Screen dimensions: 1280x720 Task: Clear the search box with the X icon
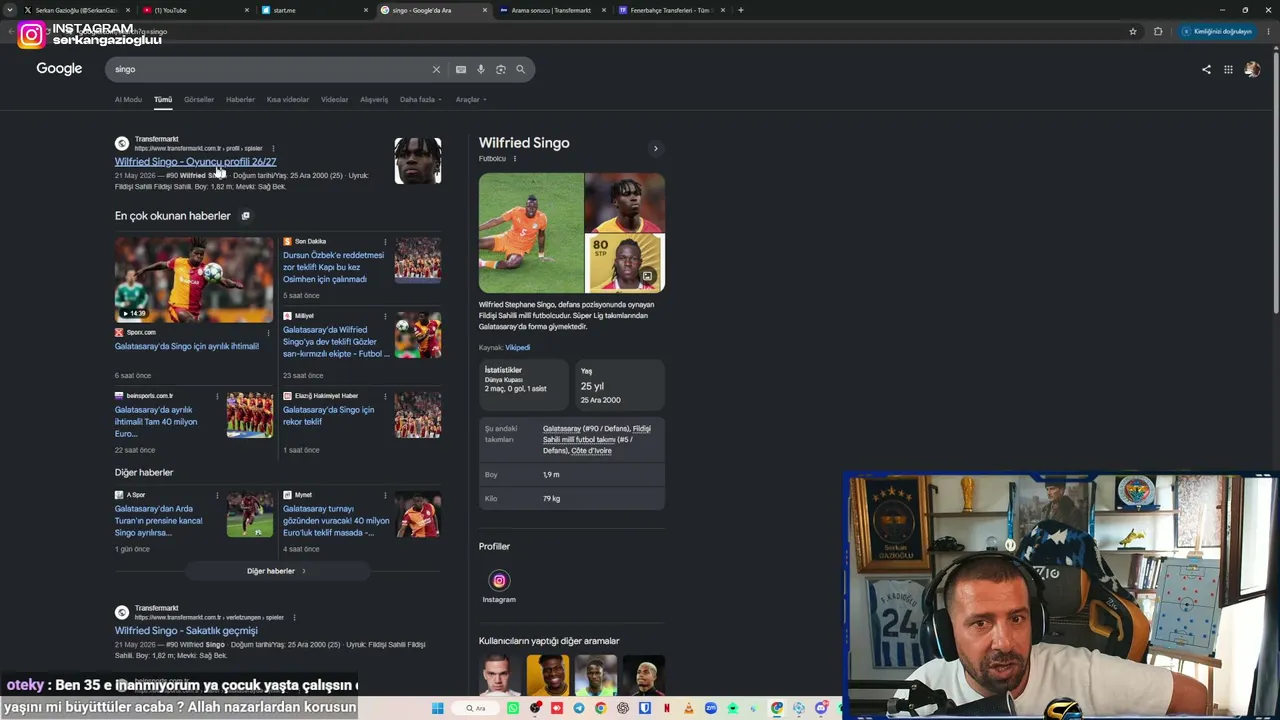point(436,69)
